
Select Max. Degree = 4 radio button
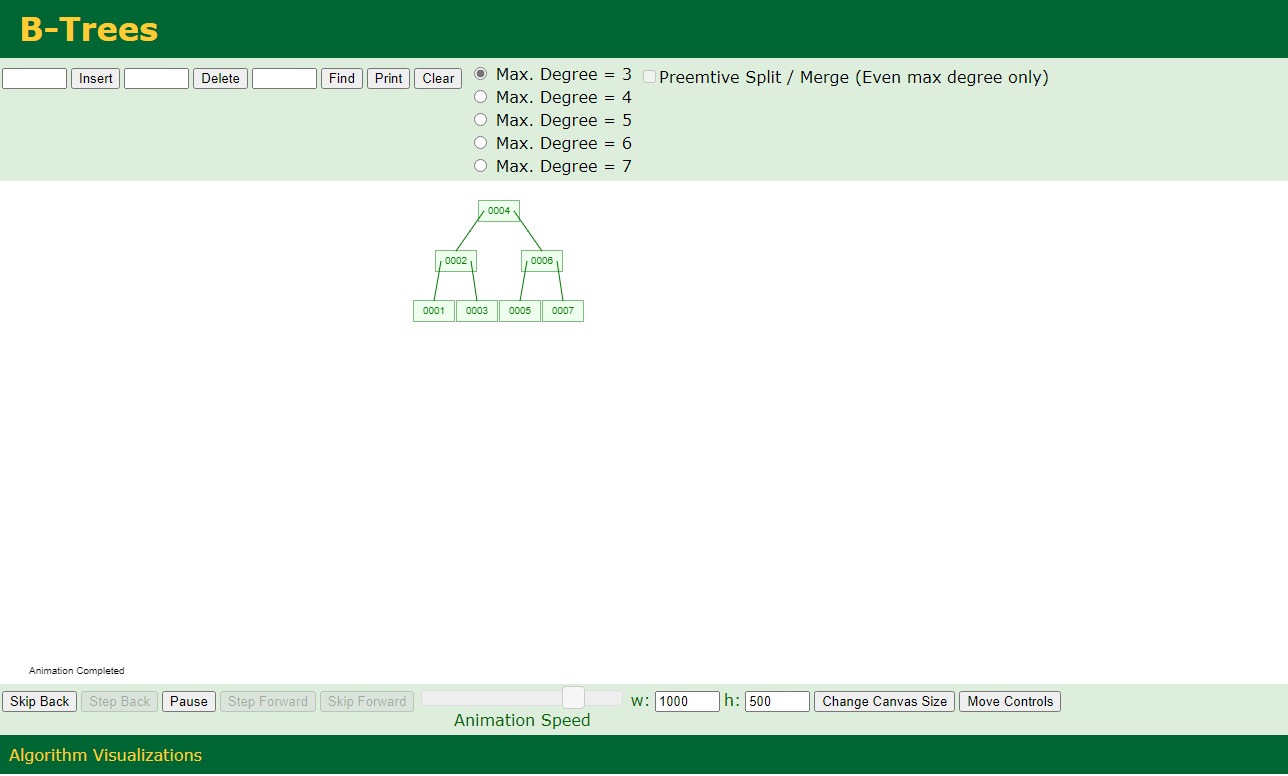(x=480, y=96)
